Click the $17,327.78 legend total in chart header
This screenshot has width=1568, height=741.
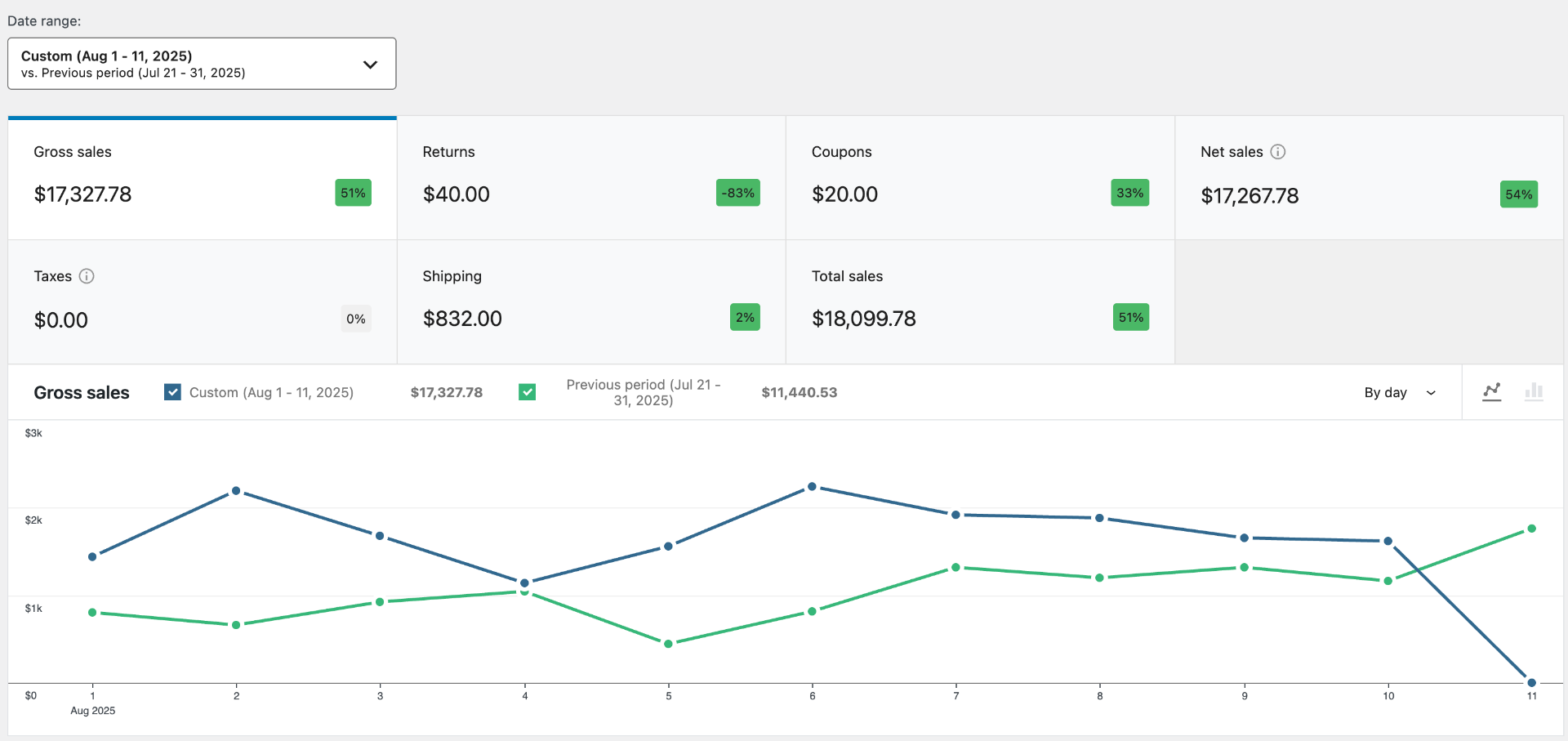(x=447, y=392)
